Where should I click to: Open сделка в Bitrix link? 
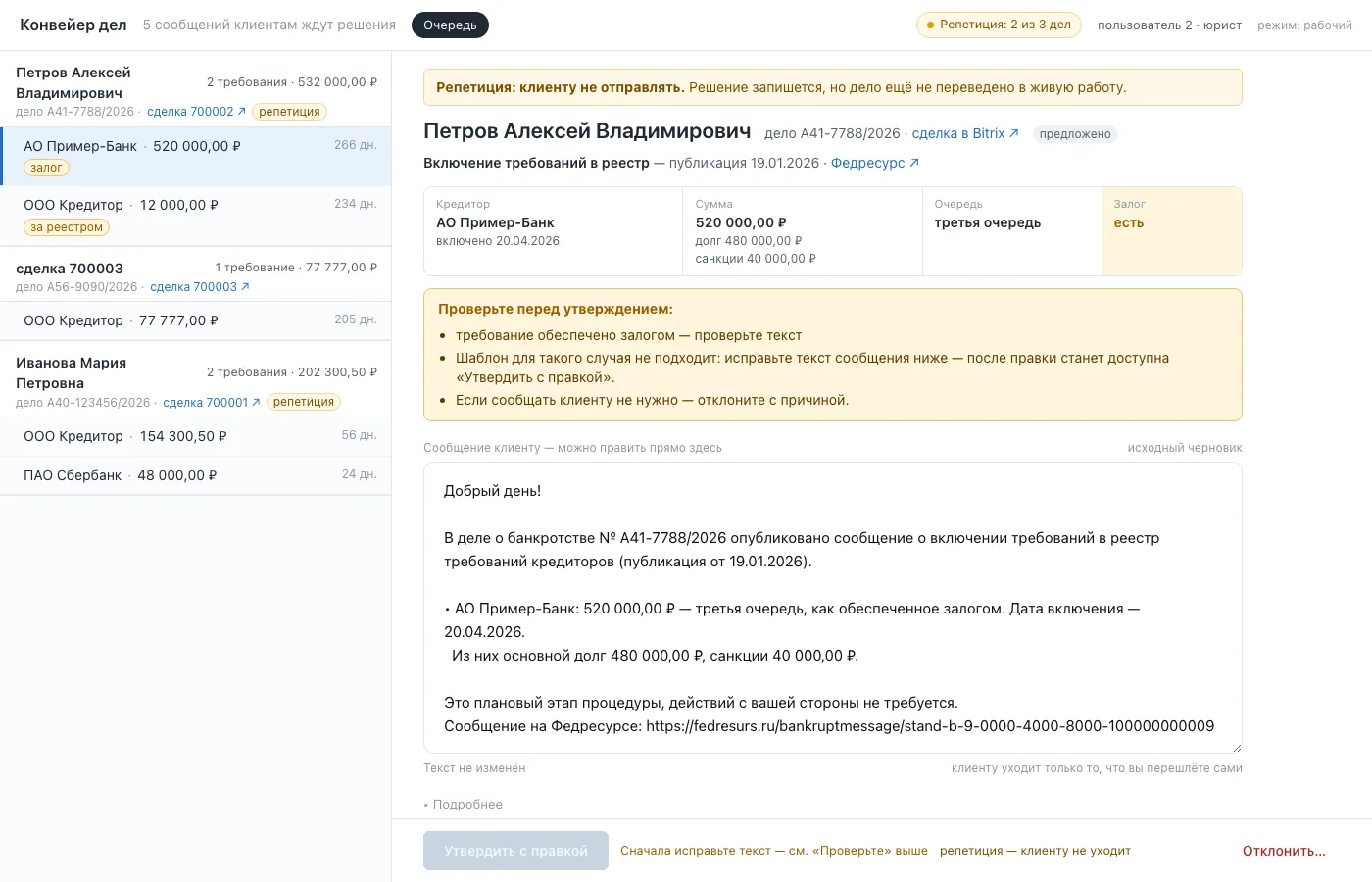965,133
